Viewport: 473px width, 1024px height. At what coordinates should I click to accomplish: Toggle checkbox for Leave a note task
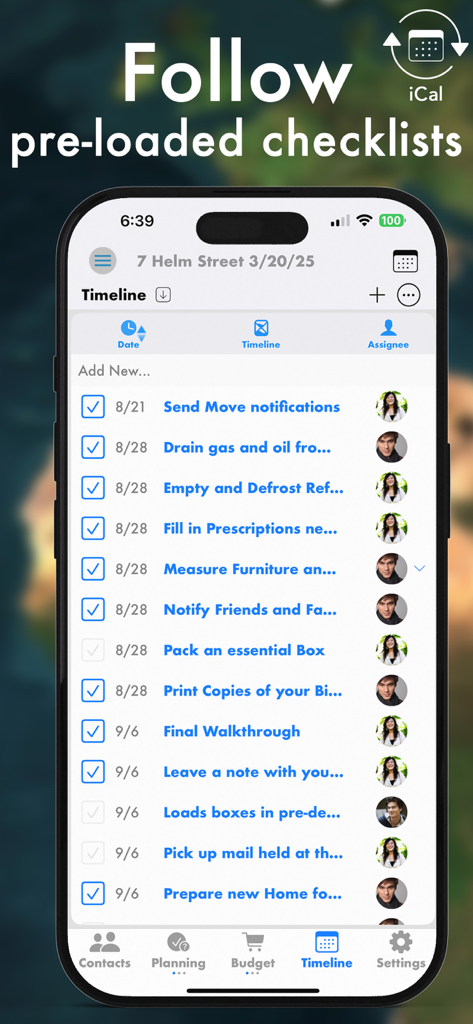coord(93,771)
